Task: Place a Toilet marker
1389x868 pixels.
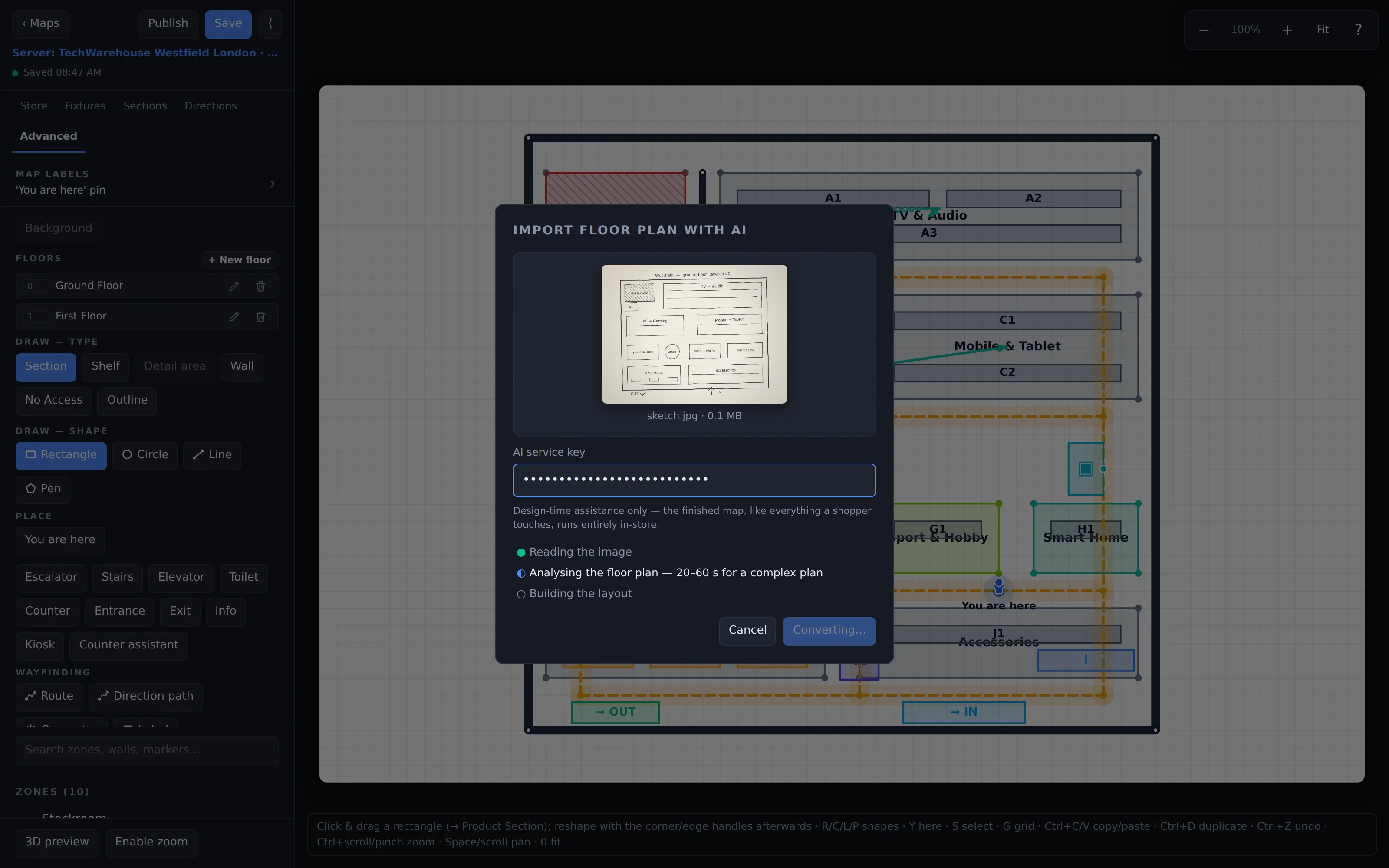Action: pos(244,578)
